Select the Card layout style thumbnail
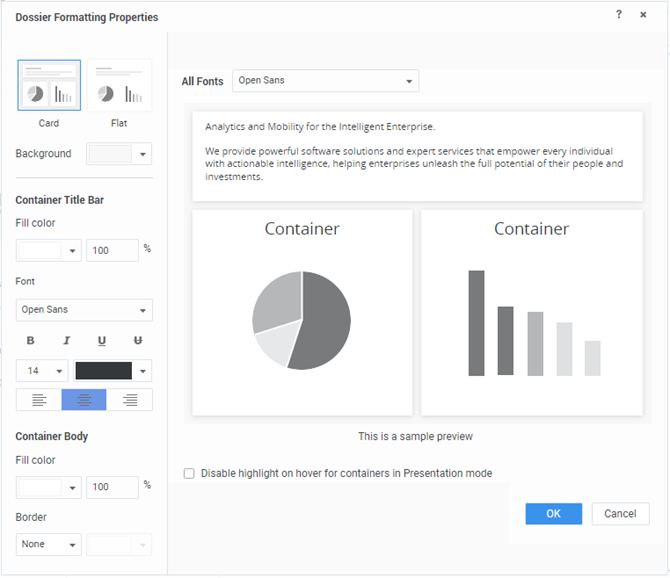 (x=49, y=86)
